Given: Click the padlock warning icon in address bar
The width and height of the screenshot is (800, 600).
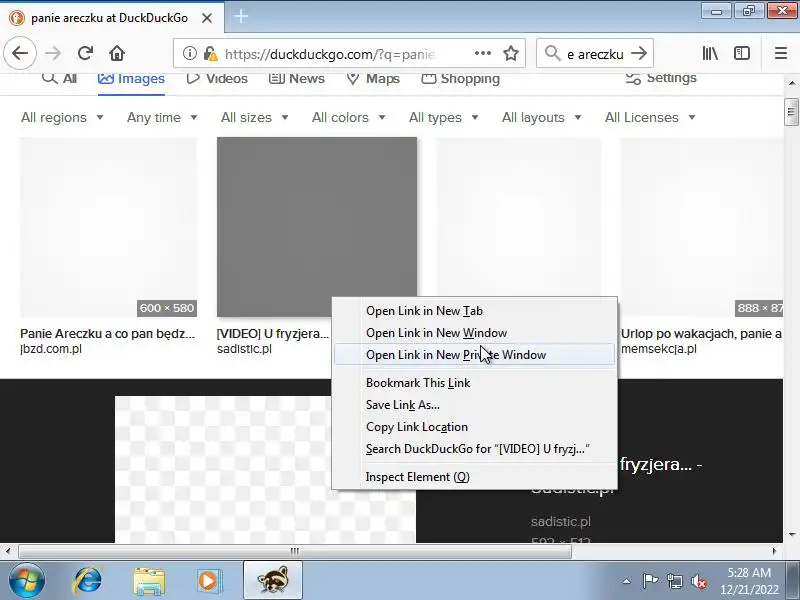Looking at the screenshot, I should point(209,53).
